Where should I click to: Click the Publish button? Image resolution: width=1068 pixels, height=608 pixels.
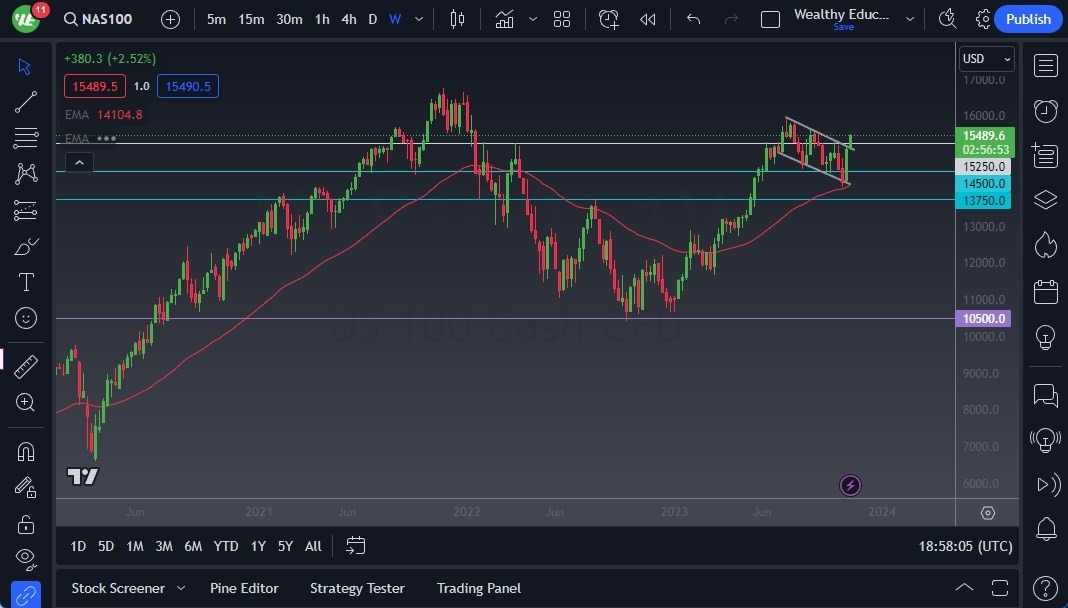tap(1028, 18)
